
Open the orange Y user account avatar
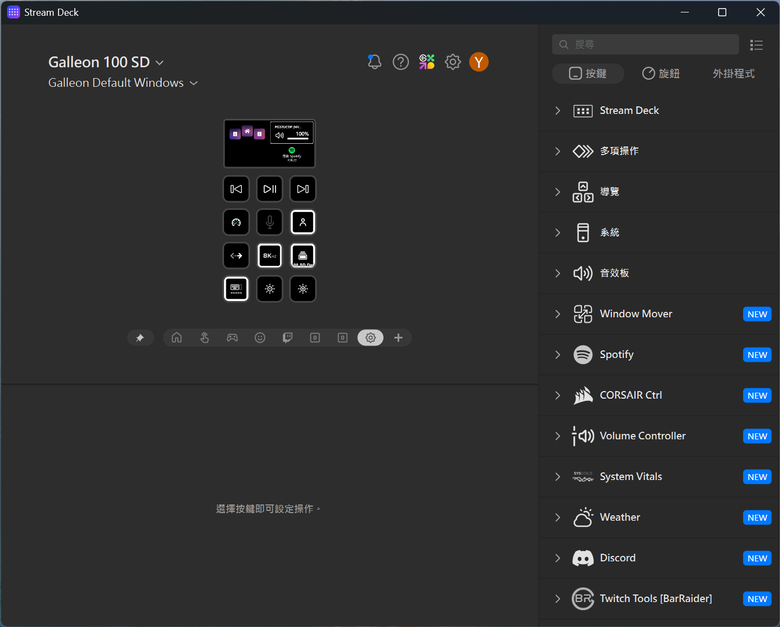tap(479, 62)
